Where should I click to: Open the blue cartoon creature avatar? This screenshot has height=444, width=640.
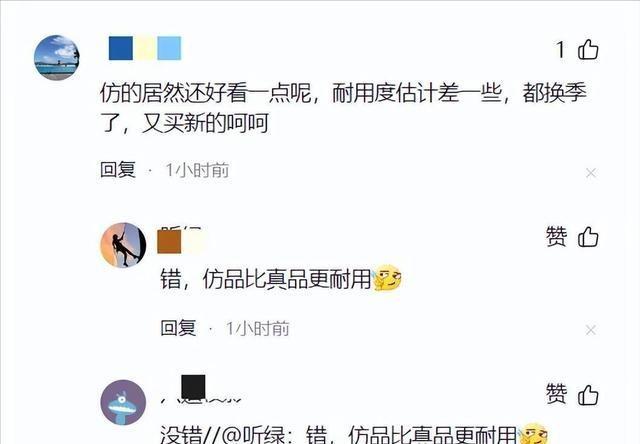click(x=123, y=402)
